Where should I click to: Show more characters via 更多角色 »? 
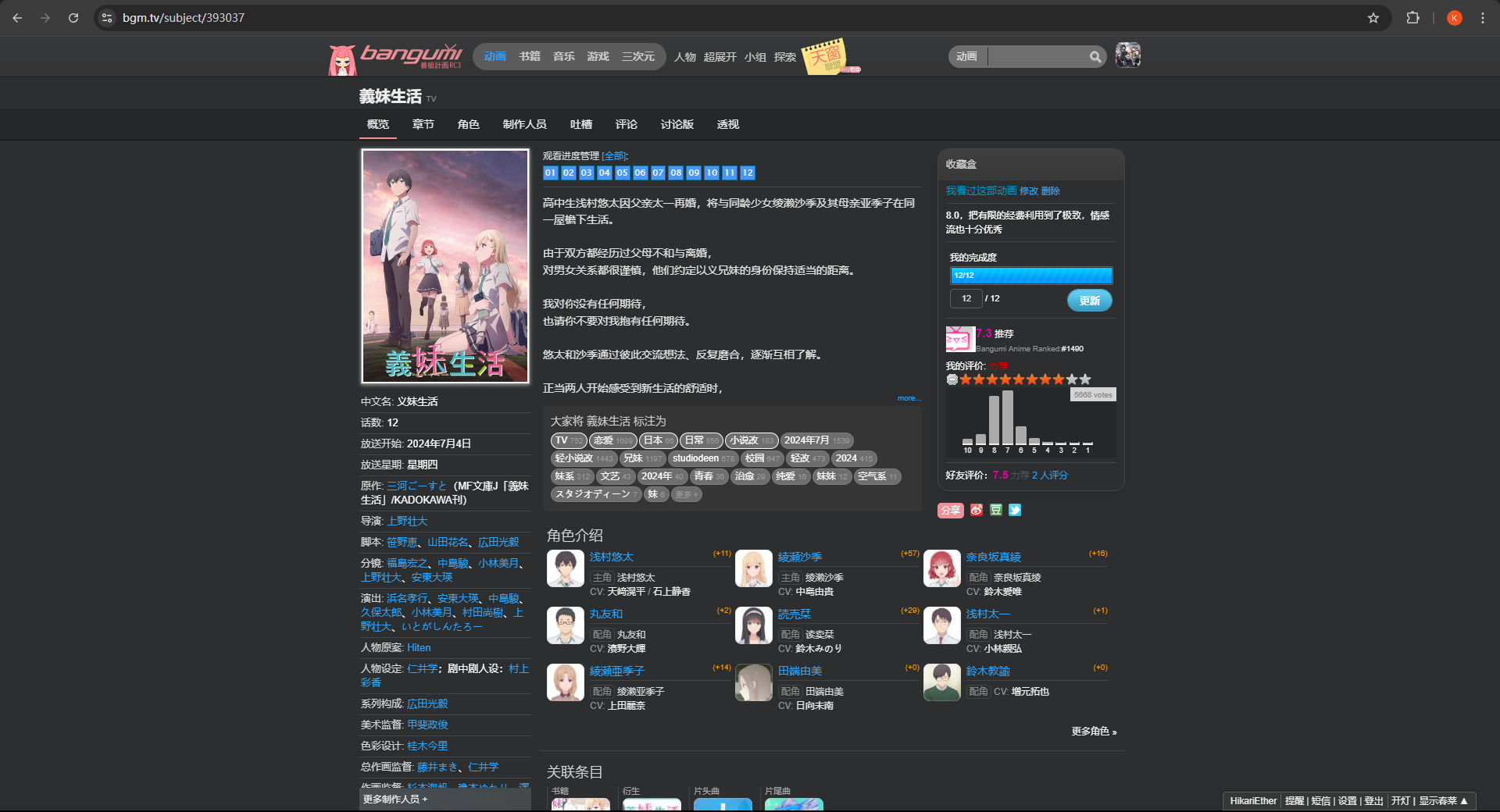tap(1094, 732)
